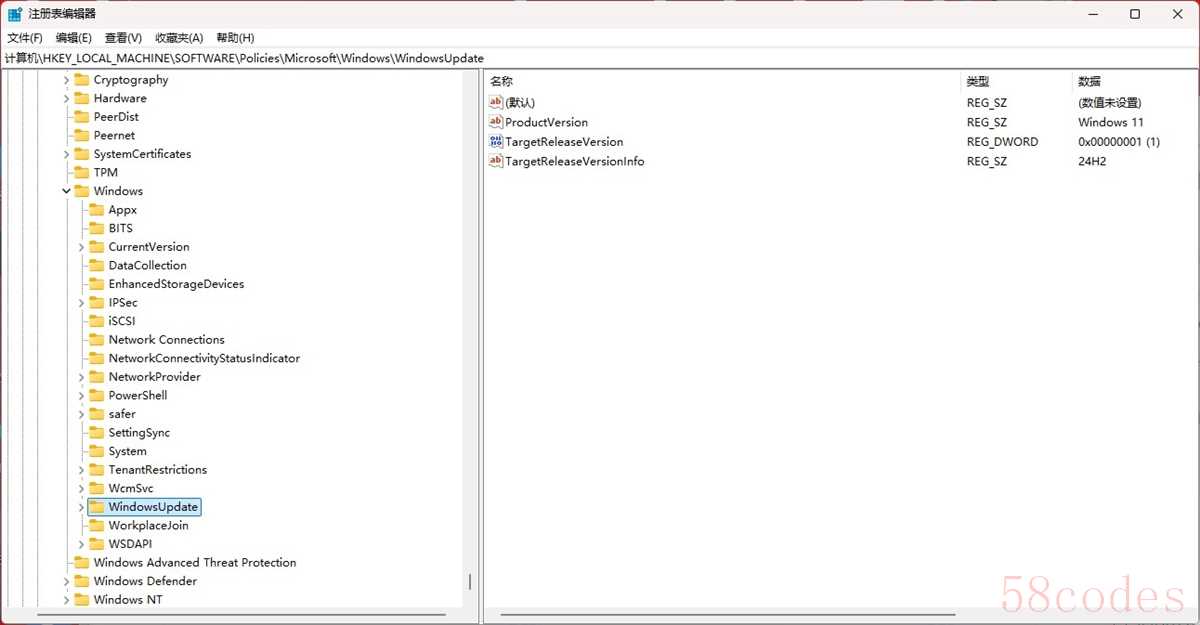Select the TargetReleaseVersionInfo value name
This screenshot has width=1200, height=625.
pos(575,161)
